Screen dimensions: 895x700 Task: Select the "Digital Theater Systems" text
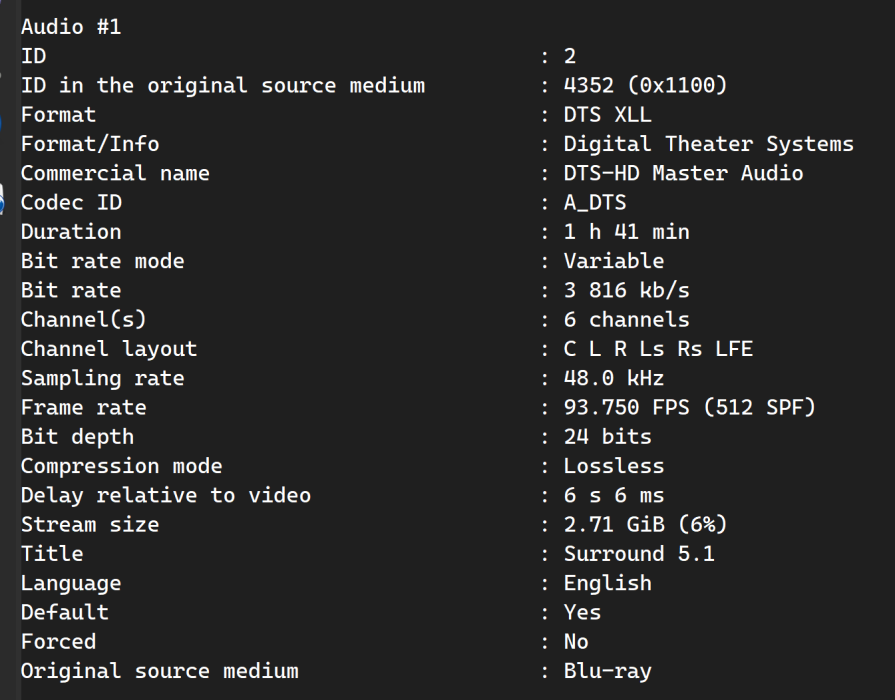click(x=708, y=144)
